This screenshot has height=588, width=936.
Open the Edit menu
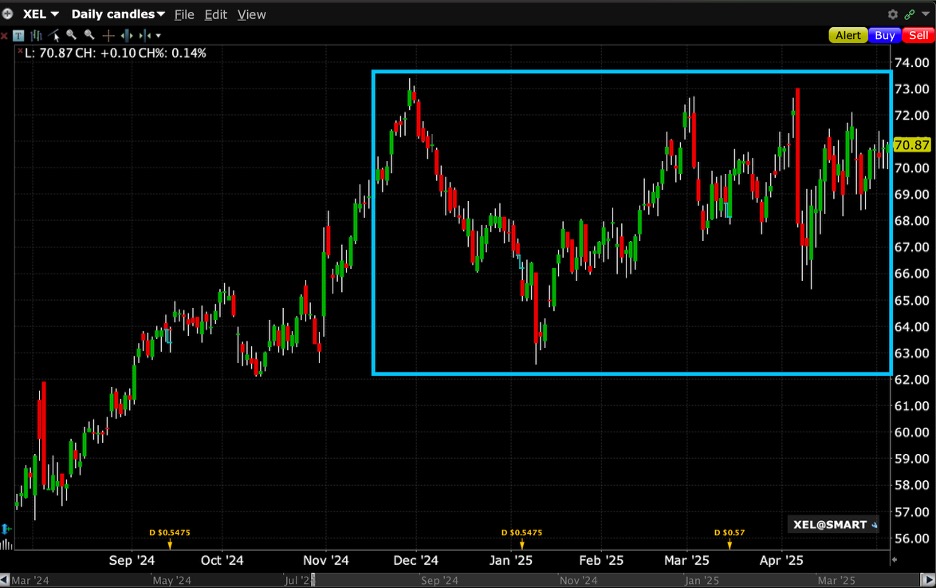(x=215, y=14)
